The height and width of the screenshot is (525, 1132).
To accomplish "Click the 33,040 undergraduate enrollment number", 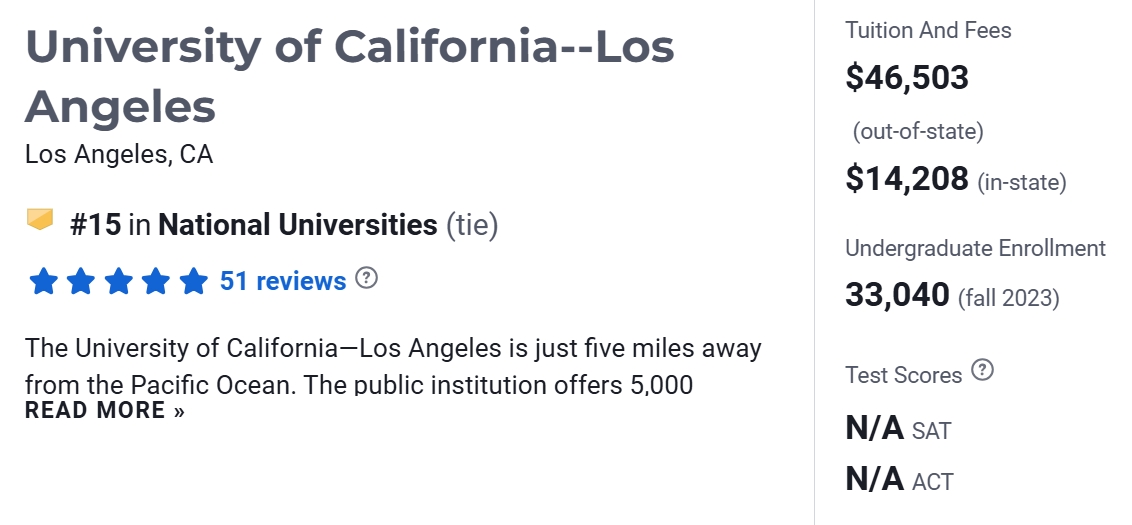I will coord(897,295).
